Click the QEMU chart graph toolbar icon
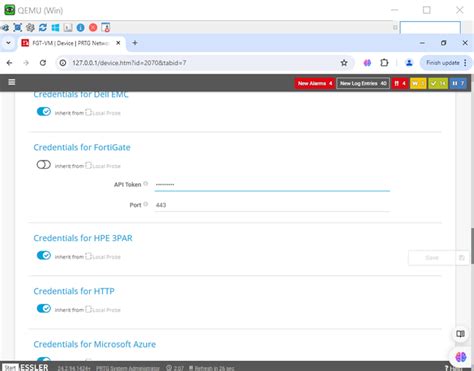This screenshot has height=371, width=474. coord(68,27)
